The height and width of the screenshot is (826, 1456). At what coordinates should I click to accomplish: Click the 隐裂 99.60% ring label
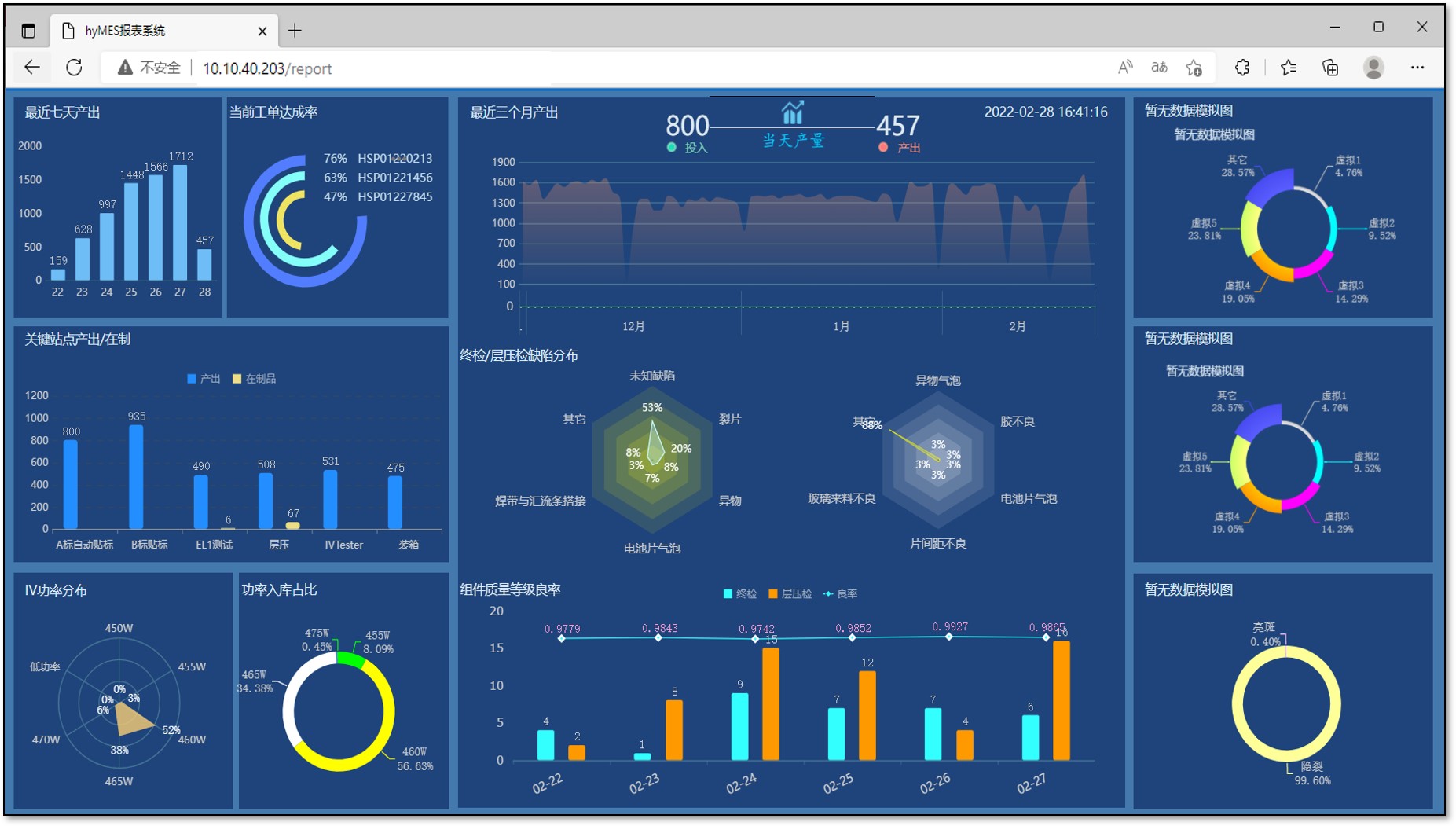(x=1312, y=773)
